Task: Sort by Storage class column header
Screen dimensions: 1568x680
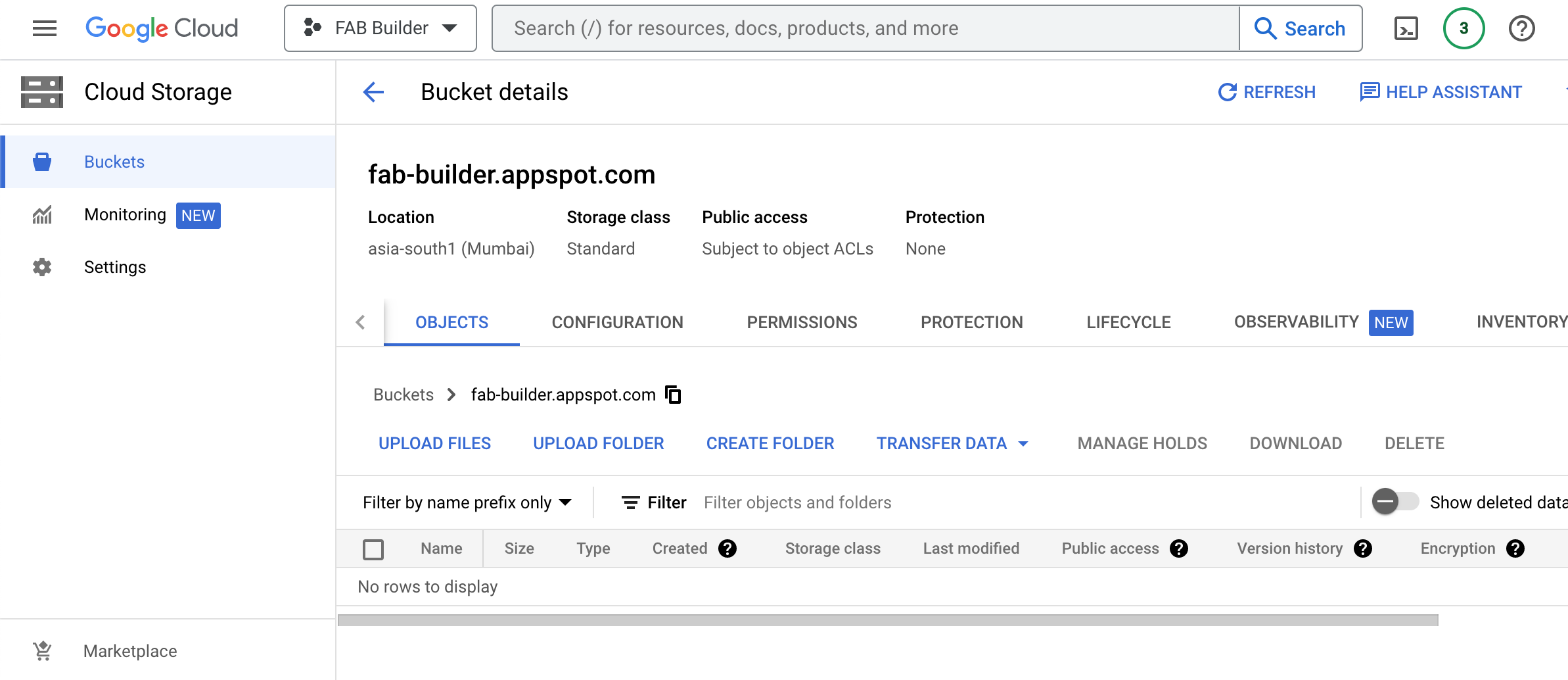Action: tap(833, 548)
